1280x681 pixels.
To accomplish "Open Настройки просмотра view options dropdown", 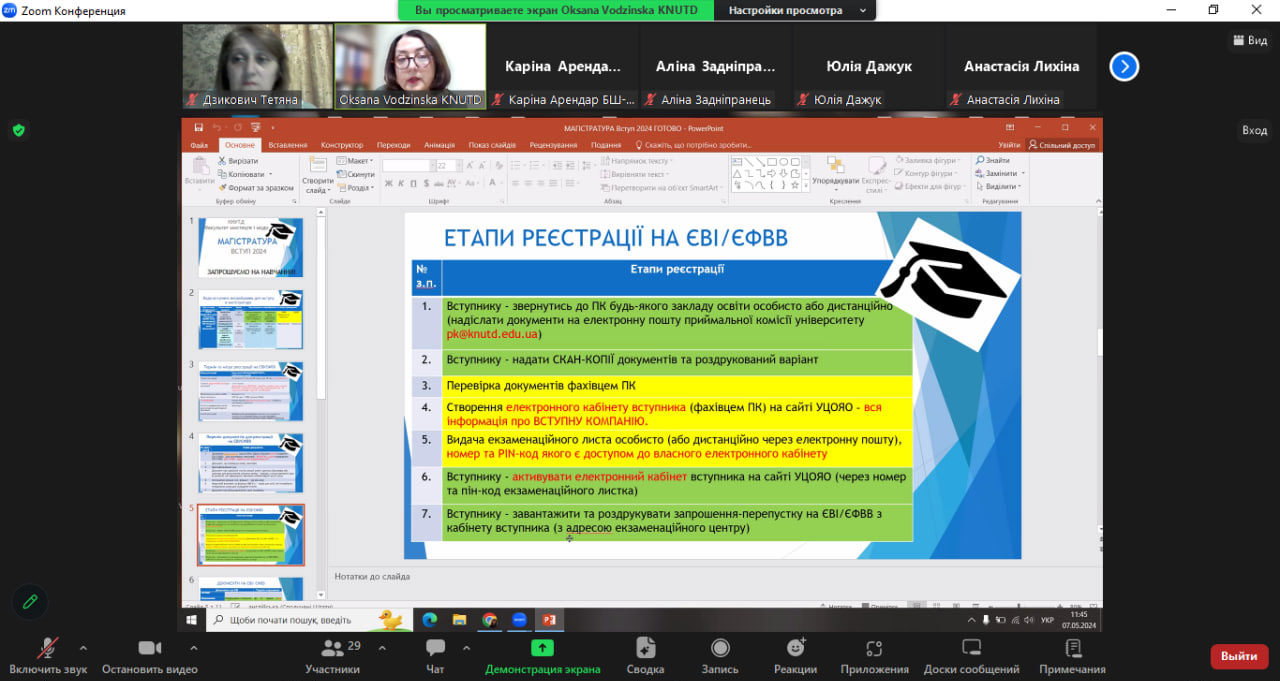I will (x=795, y=10).
